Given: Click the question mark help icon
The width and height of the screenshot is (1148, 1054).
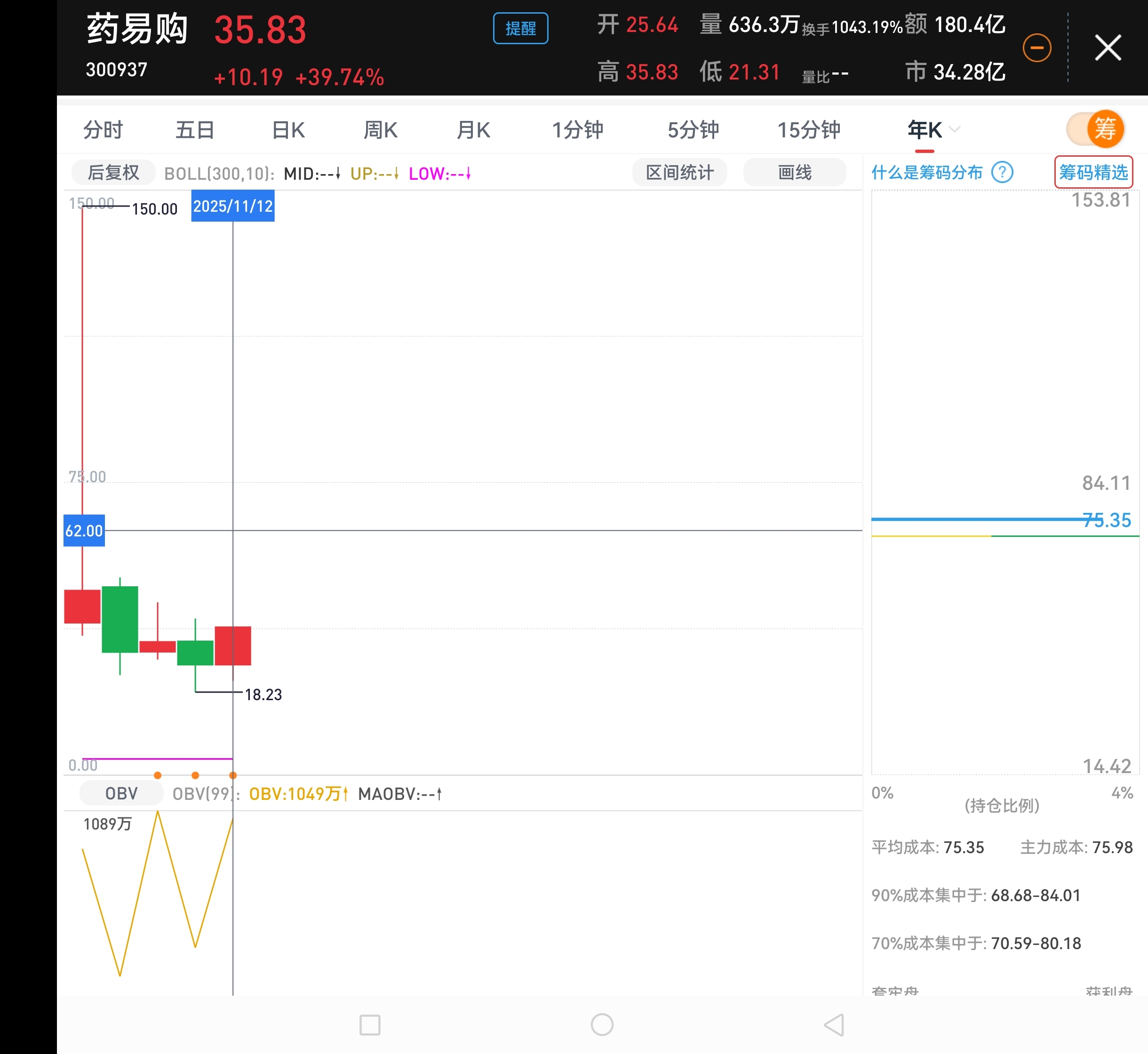Looking at the screenshot, I should [1002, 172].
